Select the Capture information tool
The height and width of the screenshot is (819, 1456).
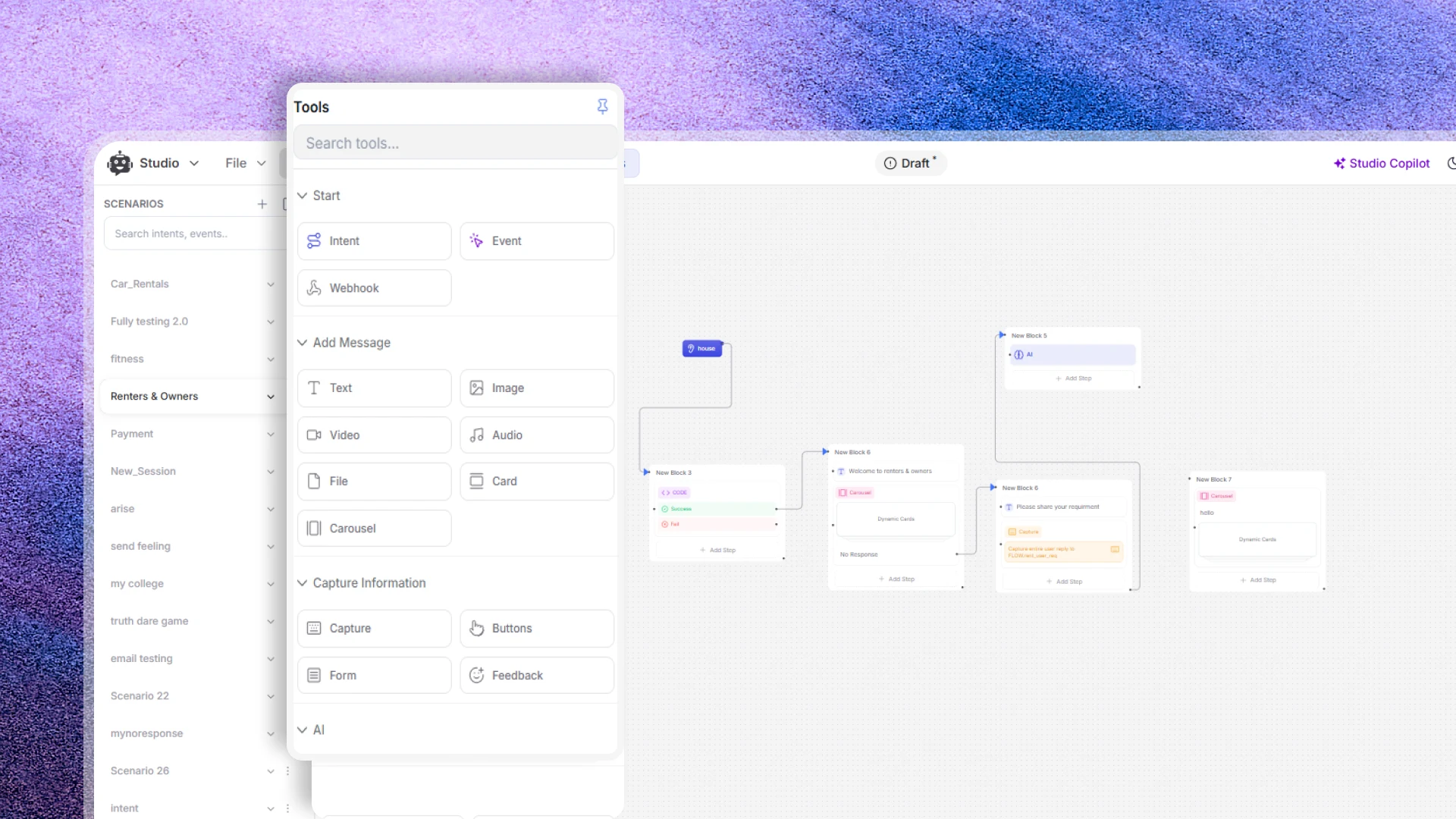point(374,629)
